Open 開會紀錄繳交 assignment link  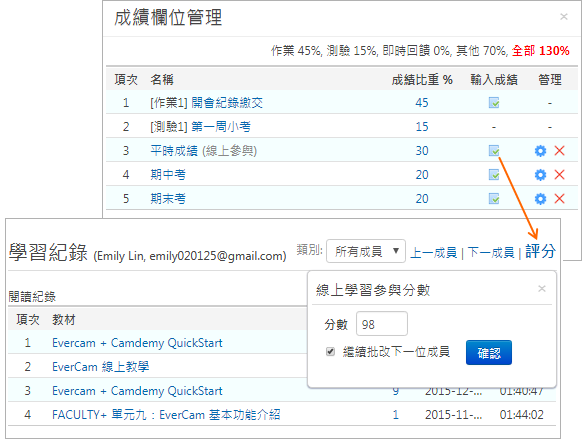pos(227,103)
